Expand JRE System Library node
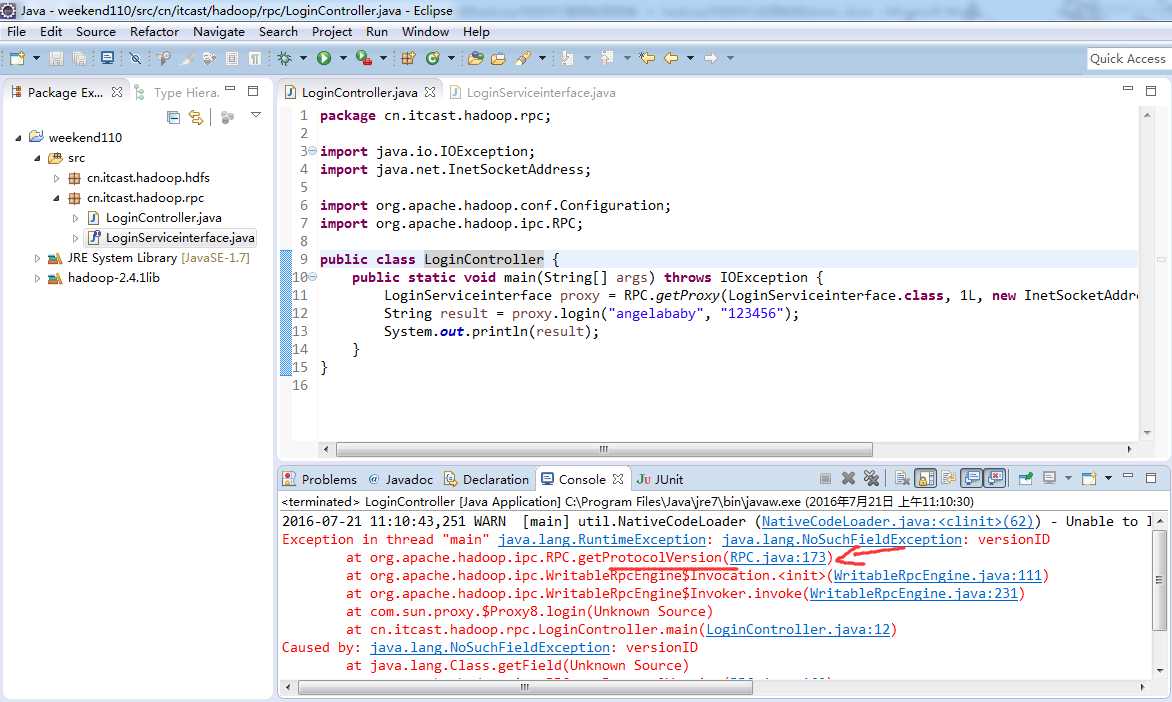Image resolution: width=1172 pixels, height=702 pixels. click(37, 258)
